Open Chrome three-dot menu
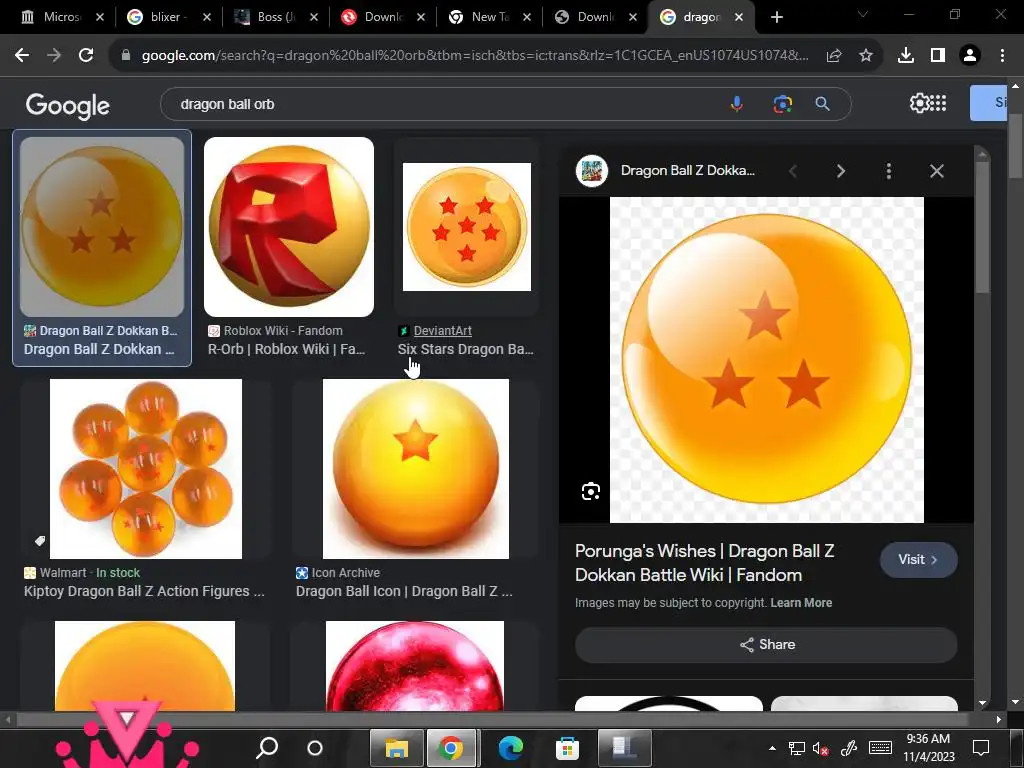1024x768 pixels. tap(1002, 56)
